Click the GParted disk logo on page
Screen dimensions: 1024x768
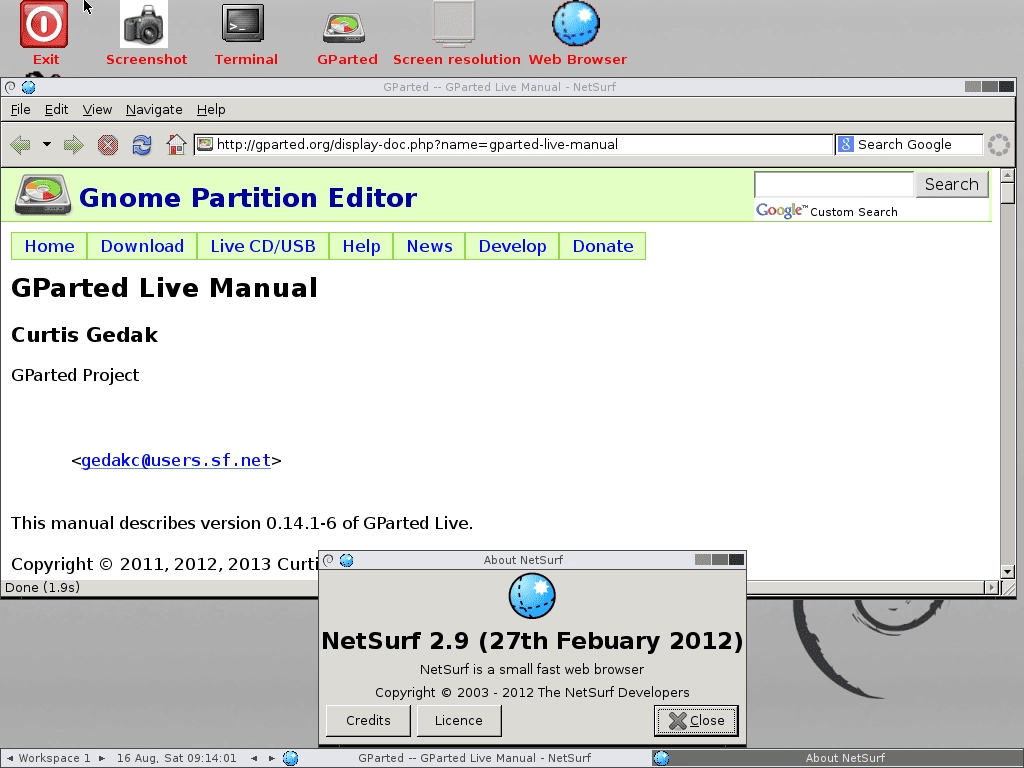[43, 195]
